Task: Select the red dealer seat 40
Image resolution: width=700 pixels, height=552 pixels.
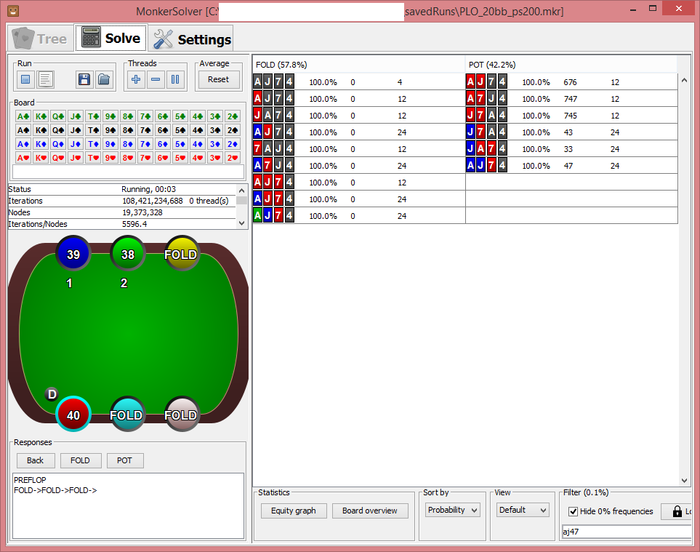Action: pyautogui.click(x=73, y=414)
